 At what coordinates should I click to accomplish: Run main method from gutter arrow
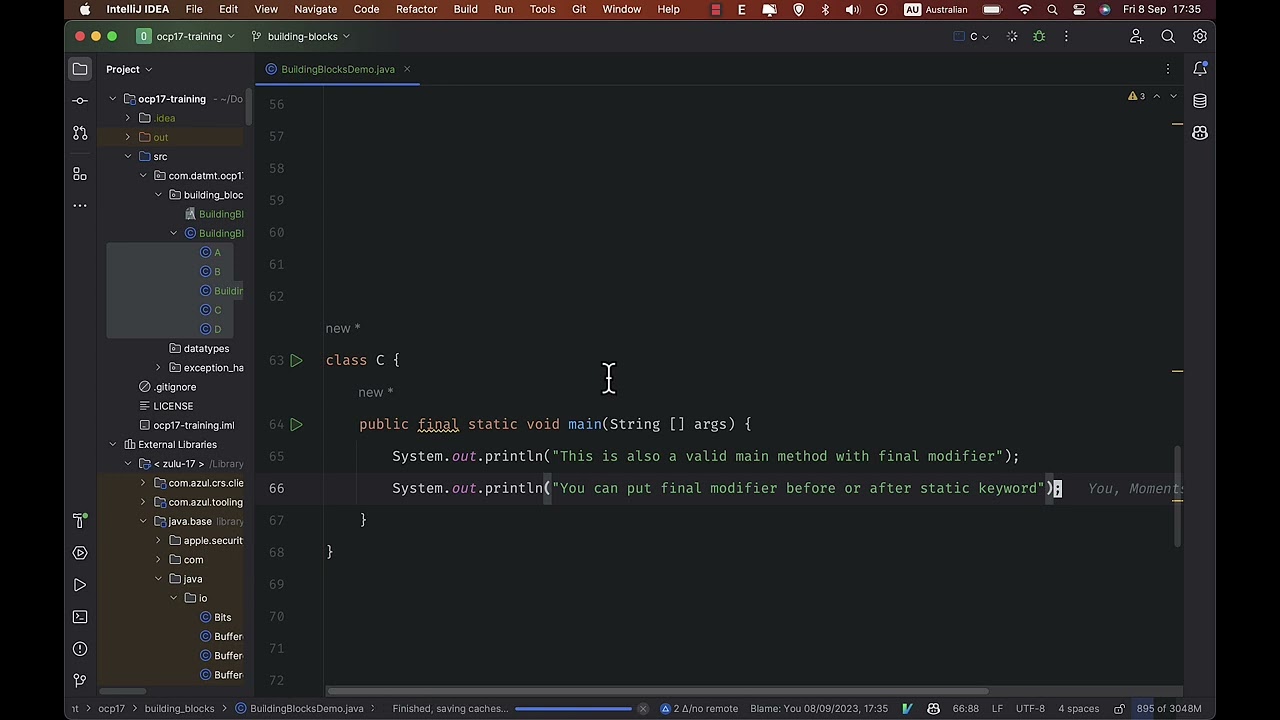[296, 424]
